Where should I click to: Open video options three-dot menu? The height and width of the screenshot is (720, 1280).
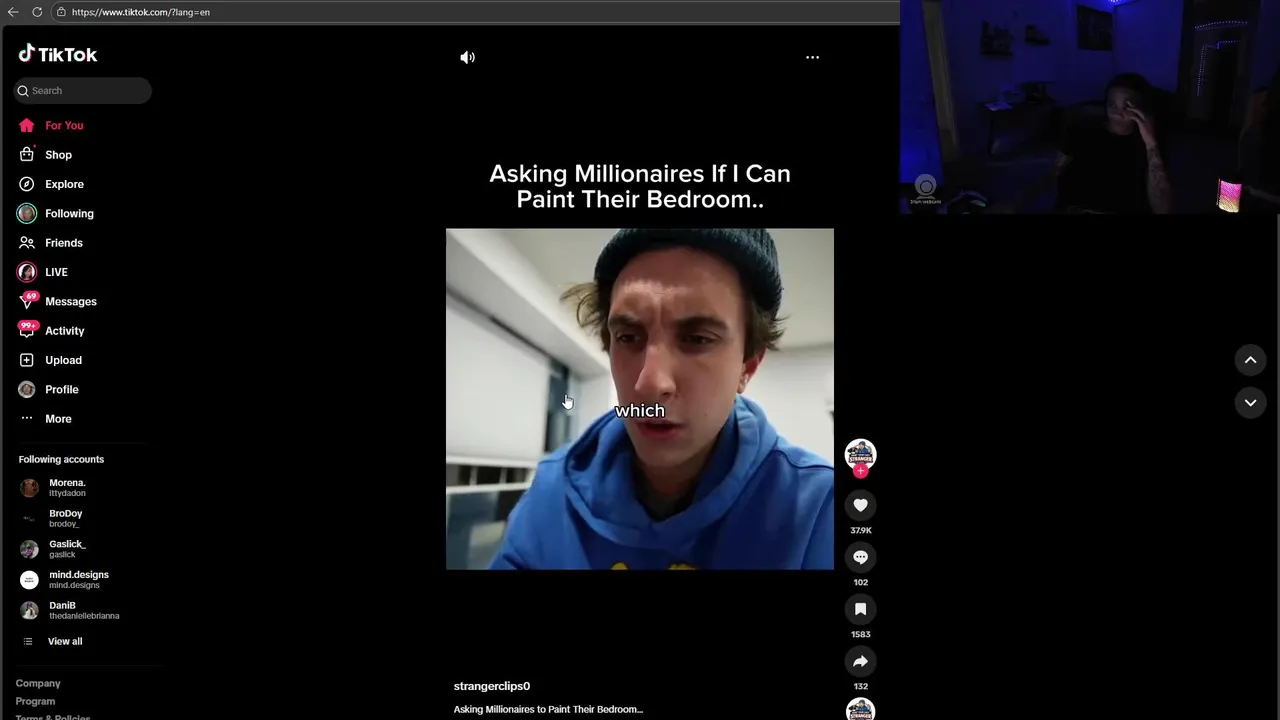812,57
